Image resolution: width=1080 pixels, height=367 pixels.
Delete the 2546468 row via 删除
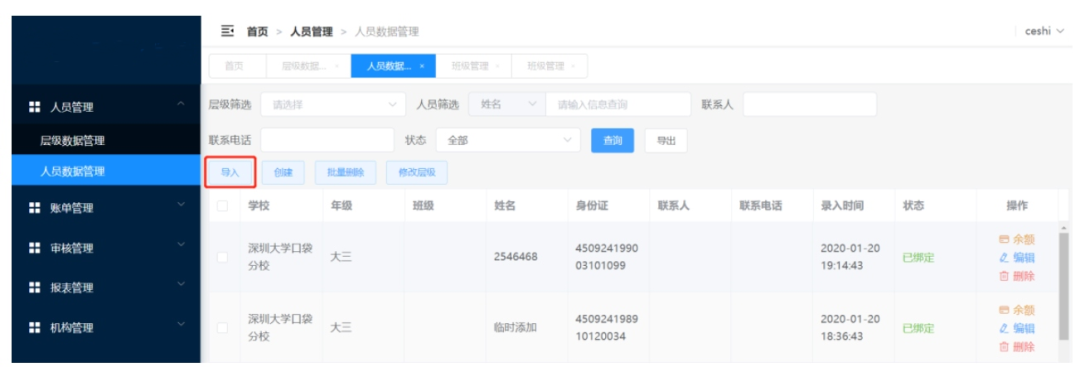(x=1017, y=276)
